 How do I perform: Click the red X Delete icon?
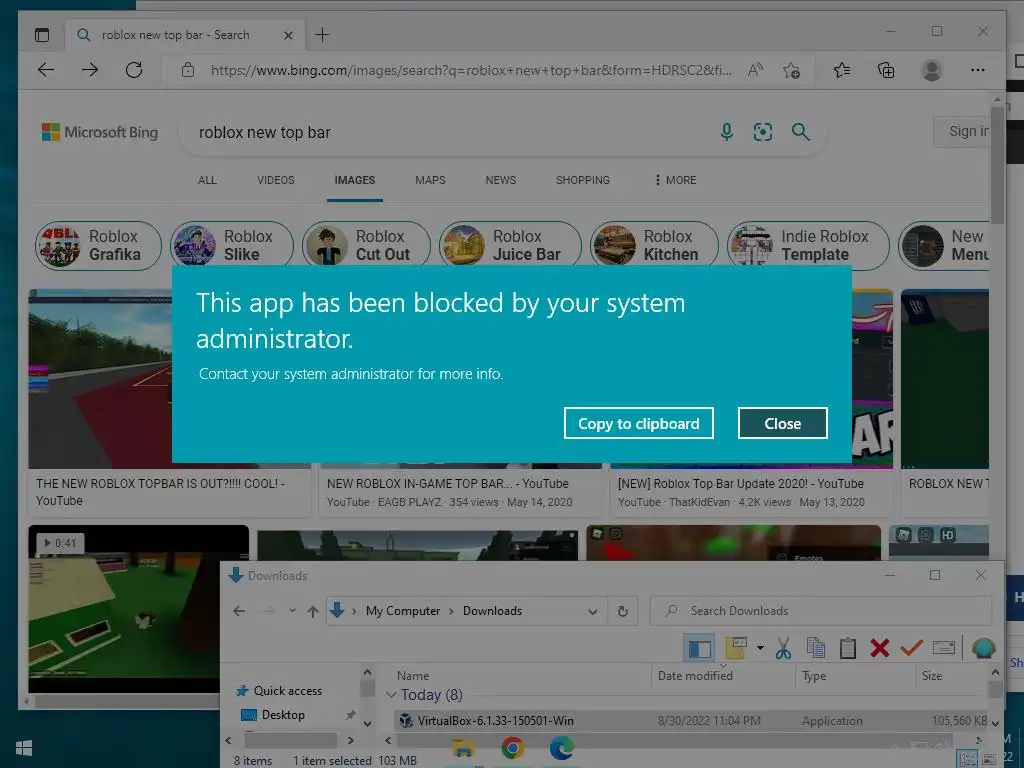pos(880,648)
